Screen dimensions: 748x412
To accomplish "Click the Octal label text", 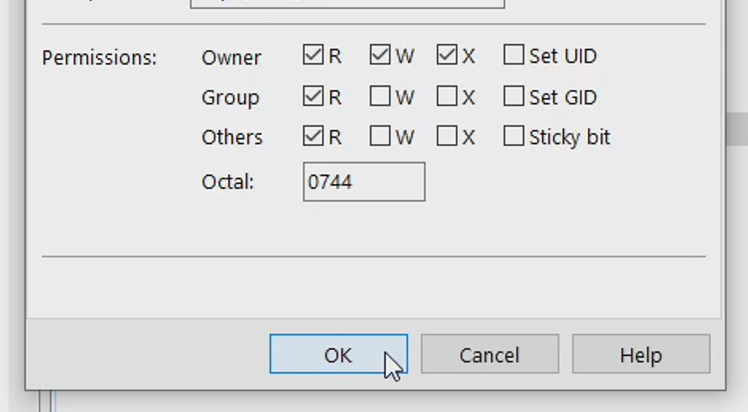I will (228, 182).
